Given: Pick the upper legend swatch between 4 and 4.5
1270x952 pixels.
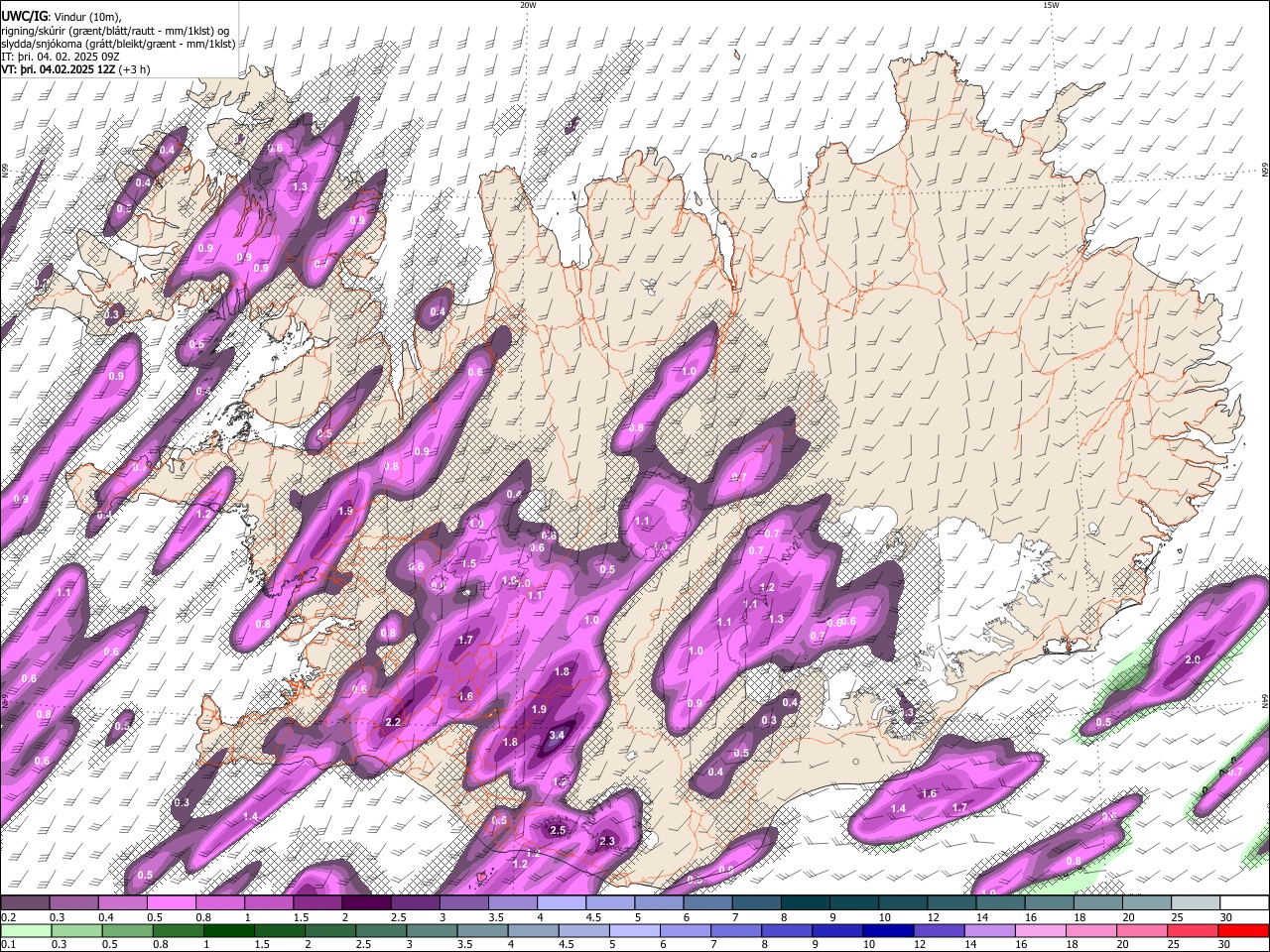Looking at the screenshot, I should pyautogui.click(x=562, y=903).
